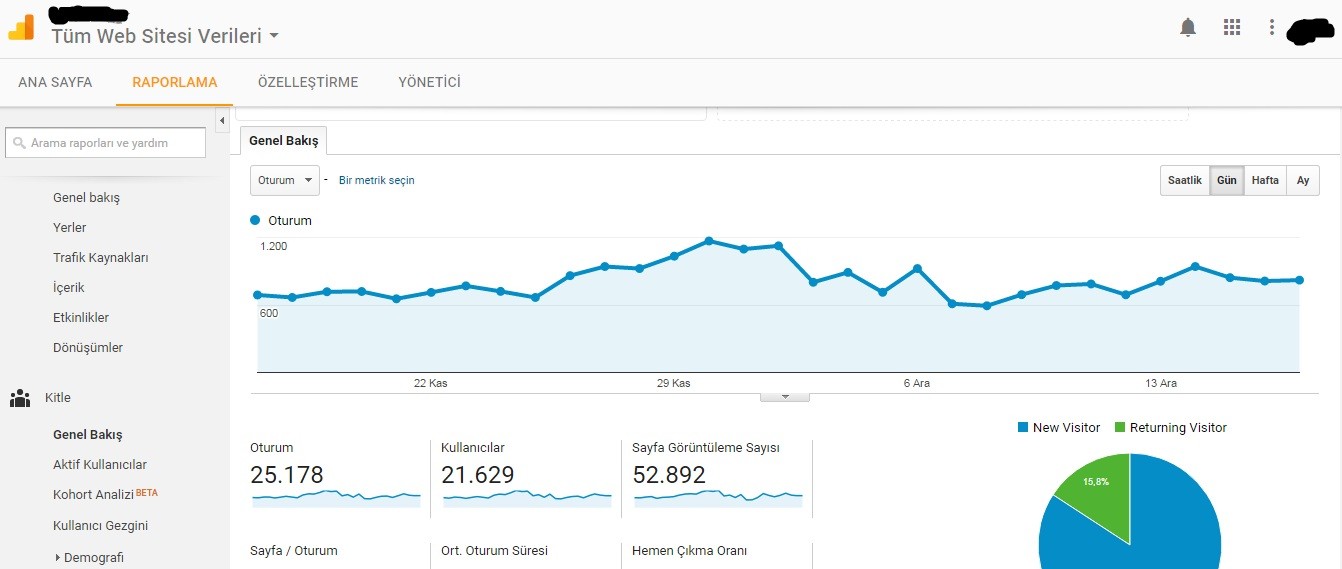Click the green Returning Visitor legend swatch
Image resolution: width=1342 pixels, height=569 pixels.
1120,427
